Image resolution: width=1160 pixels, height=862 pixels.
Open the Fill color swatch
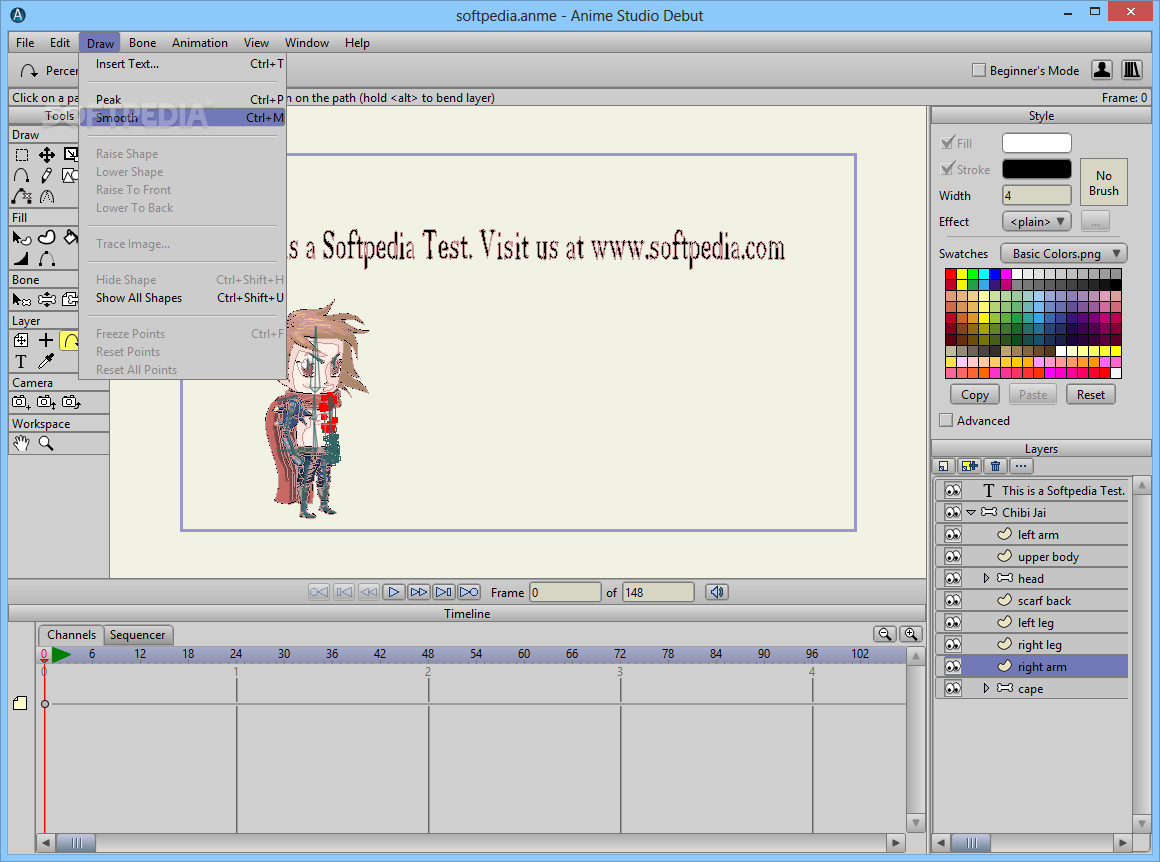1036,143
